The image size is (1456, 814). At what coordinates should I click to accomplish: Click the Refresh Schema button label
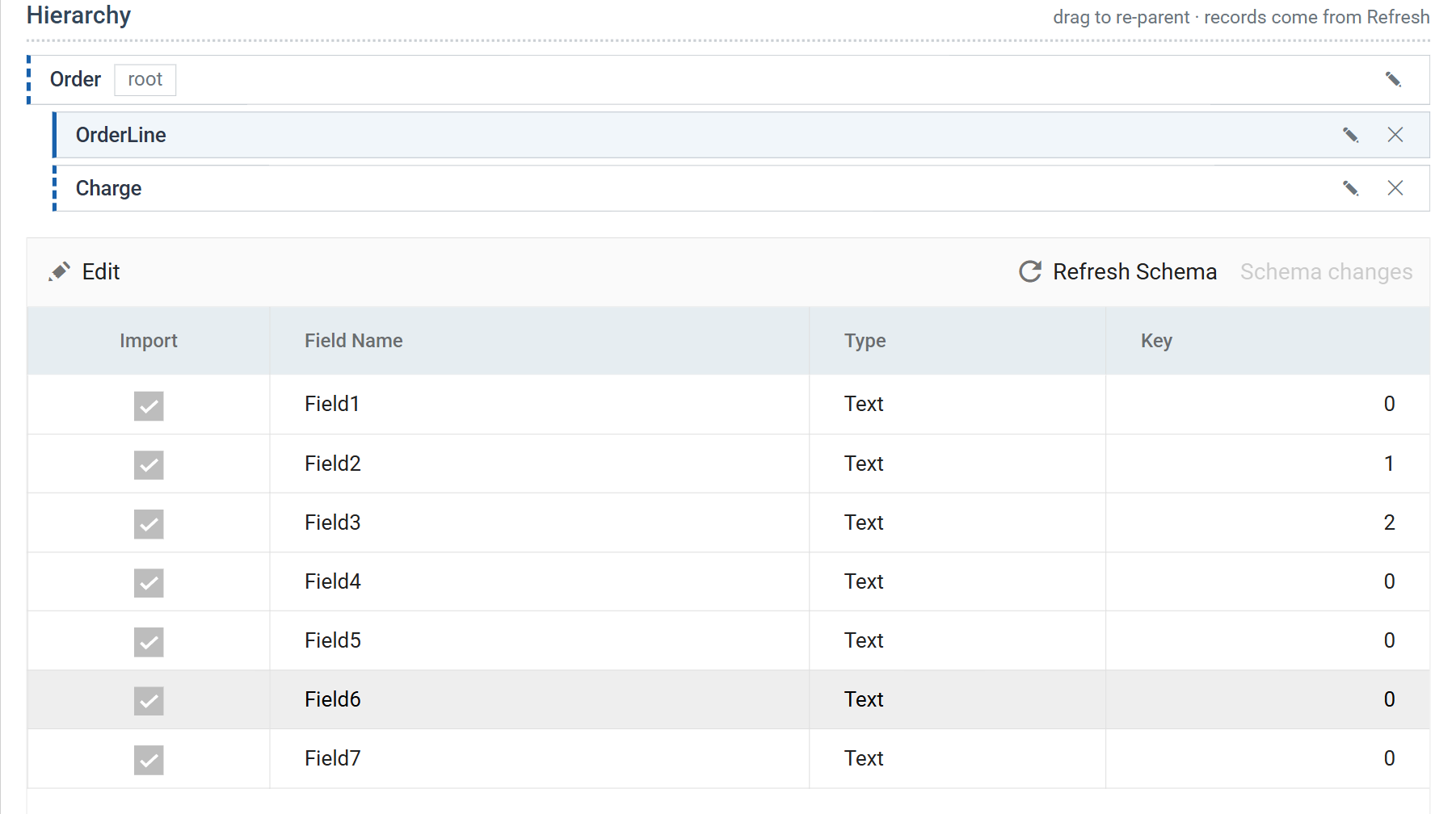pos(1134,272)
